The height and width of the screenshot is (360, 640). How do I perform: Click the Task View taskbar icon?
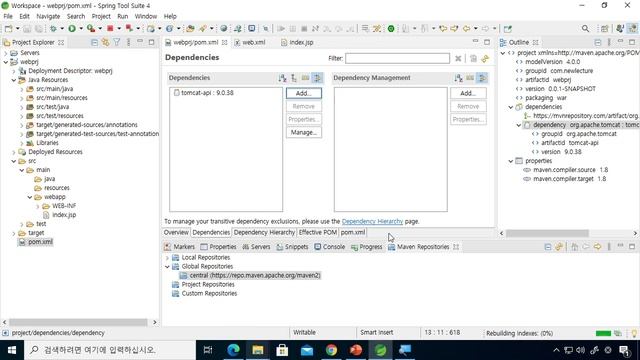click(x=208, y=350)
